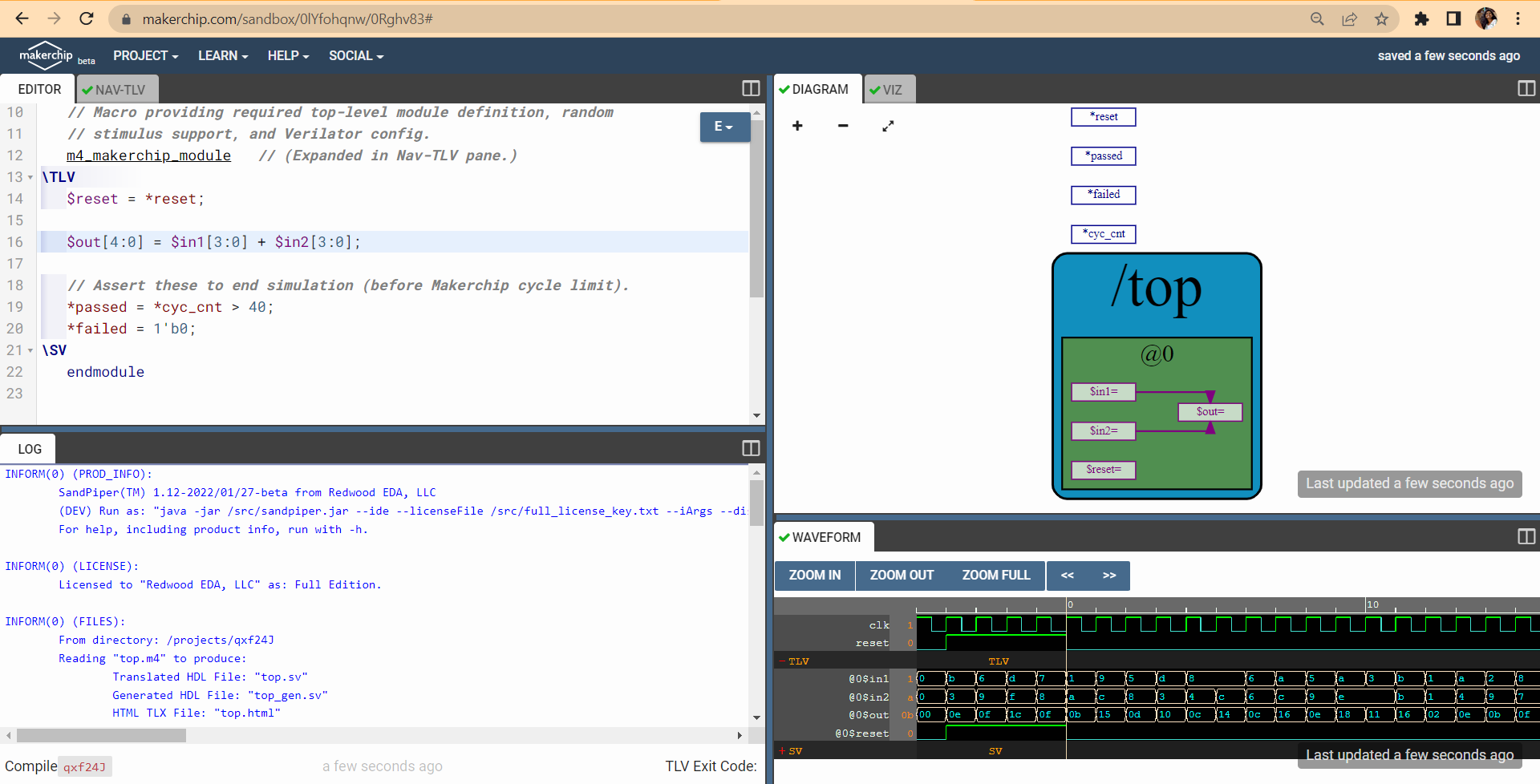Screen dimensions: 1540x784
Task: Click the *cyc_cnt node in the diagram
Action: pos(1104,234)
